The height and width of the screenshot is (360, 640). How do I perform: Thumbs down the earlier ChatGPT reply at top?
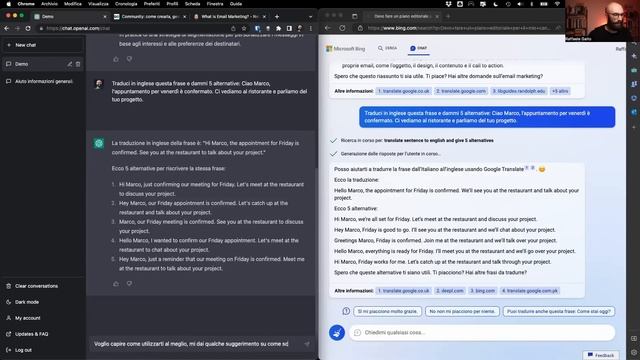tap(129, 59)
